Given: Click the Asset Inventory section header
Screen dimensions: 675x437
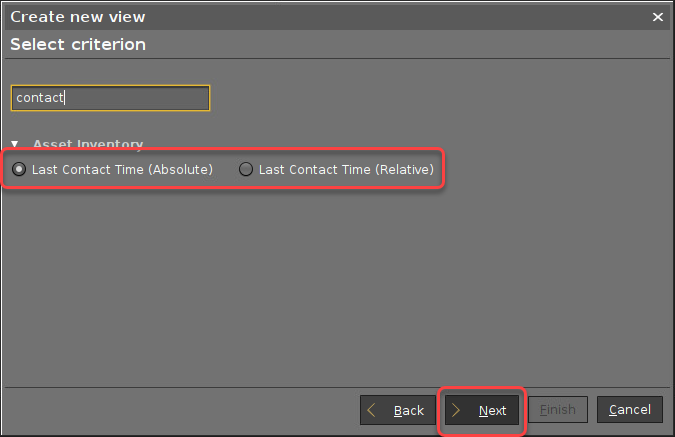Looking at the screenshot, I should tap(88, 144).
